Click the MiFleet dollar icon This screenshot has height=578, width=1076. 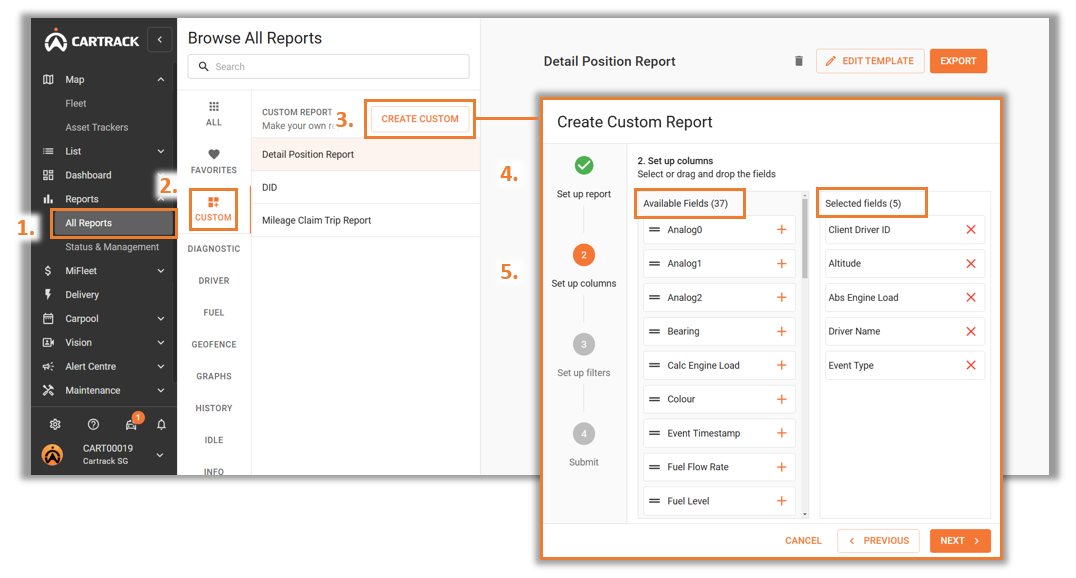48,270
